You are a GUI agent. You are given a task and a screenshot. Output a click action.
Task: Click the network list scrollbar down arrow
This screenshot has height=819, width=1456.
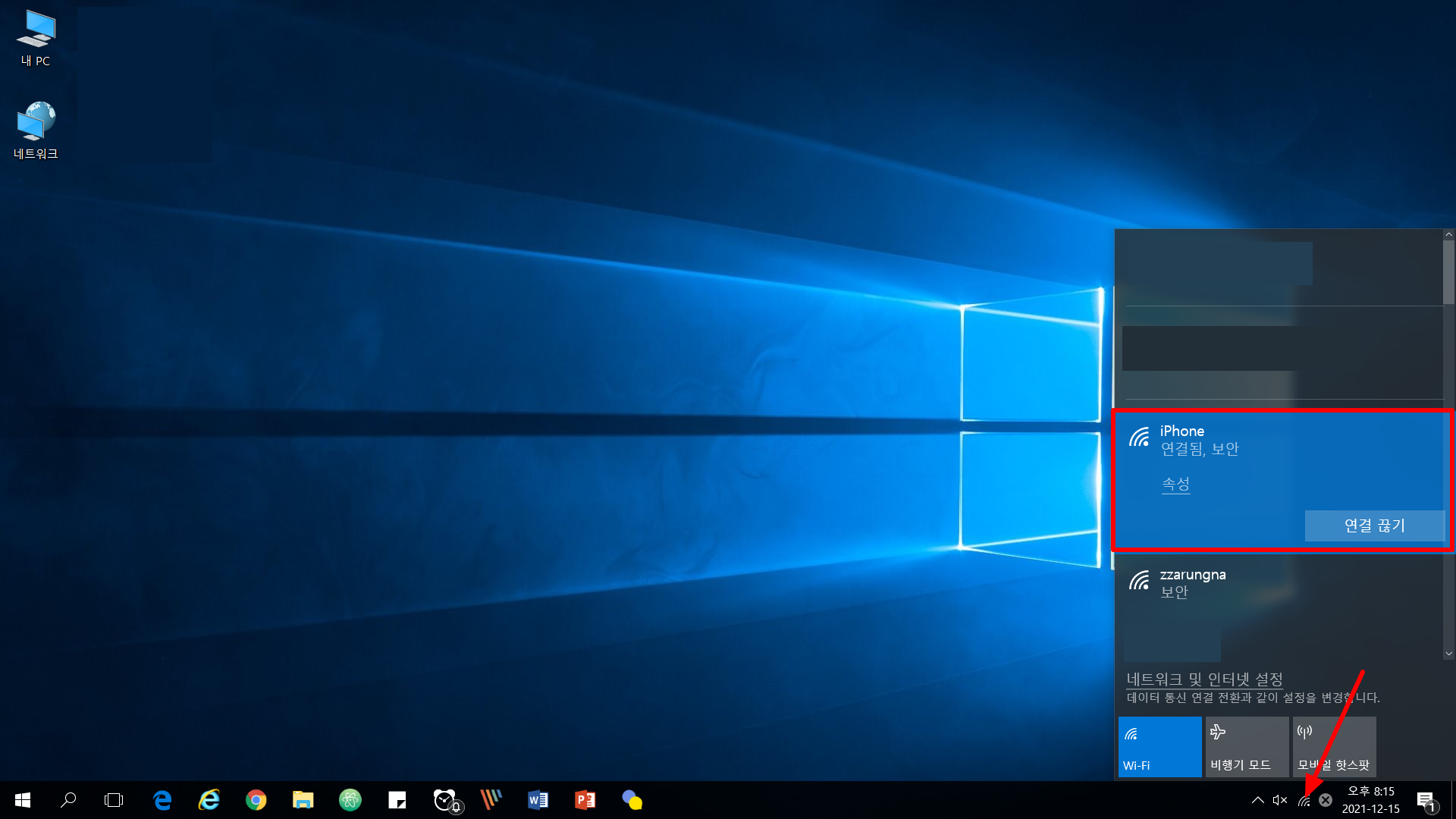pyautogui.click(x=1448, y=654)
